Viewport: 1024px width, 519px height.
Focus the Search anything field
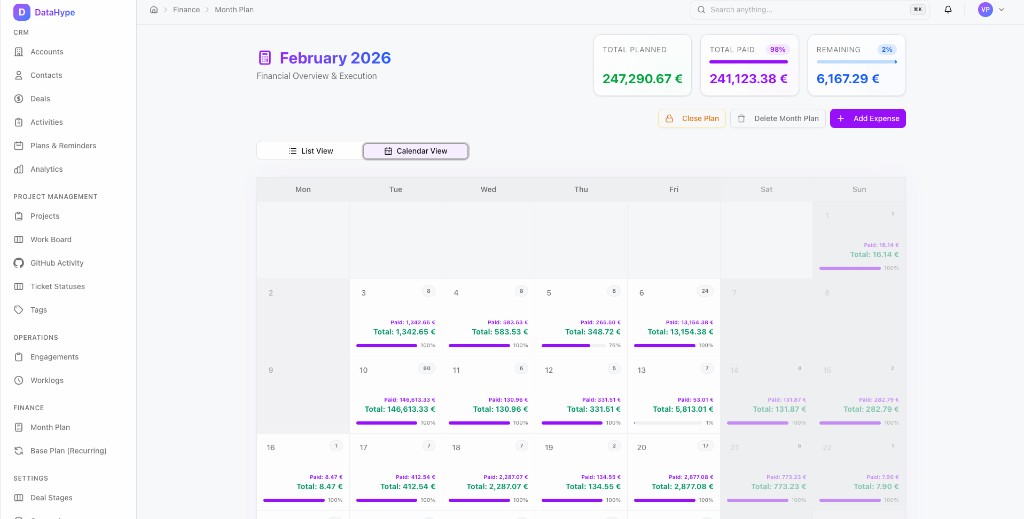click(810, 10)
